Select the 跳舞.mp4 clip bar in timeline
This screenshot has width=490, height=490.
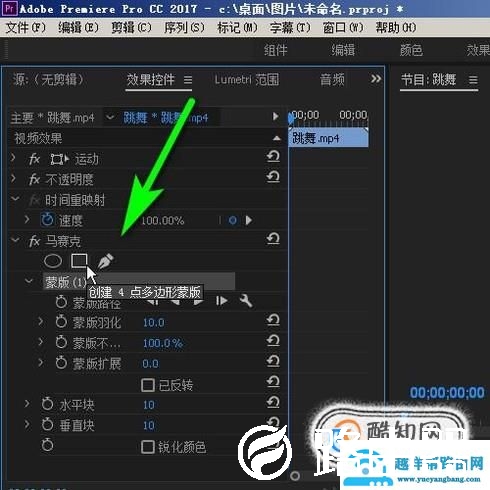(328, 138)
